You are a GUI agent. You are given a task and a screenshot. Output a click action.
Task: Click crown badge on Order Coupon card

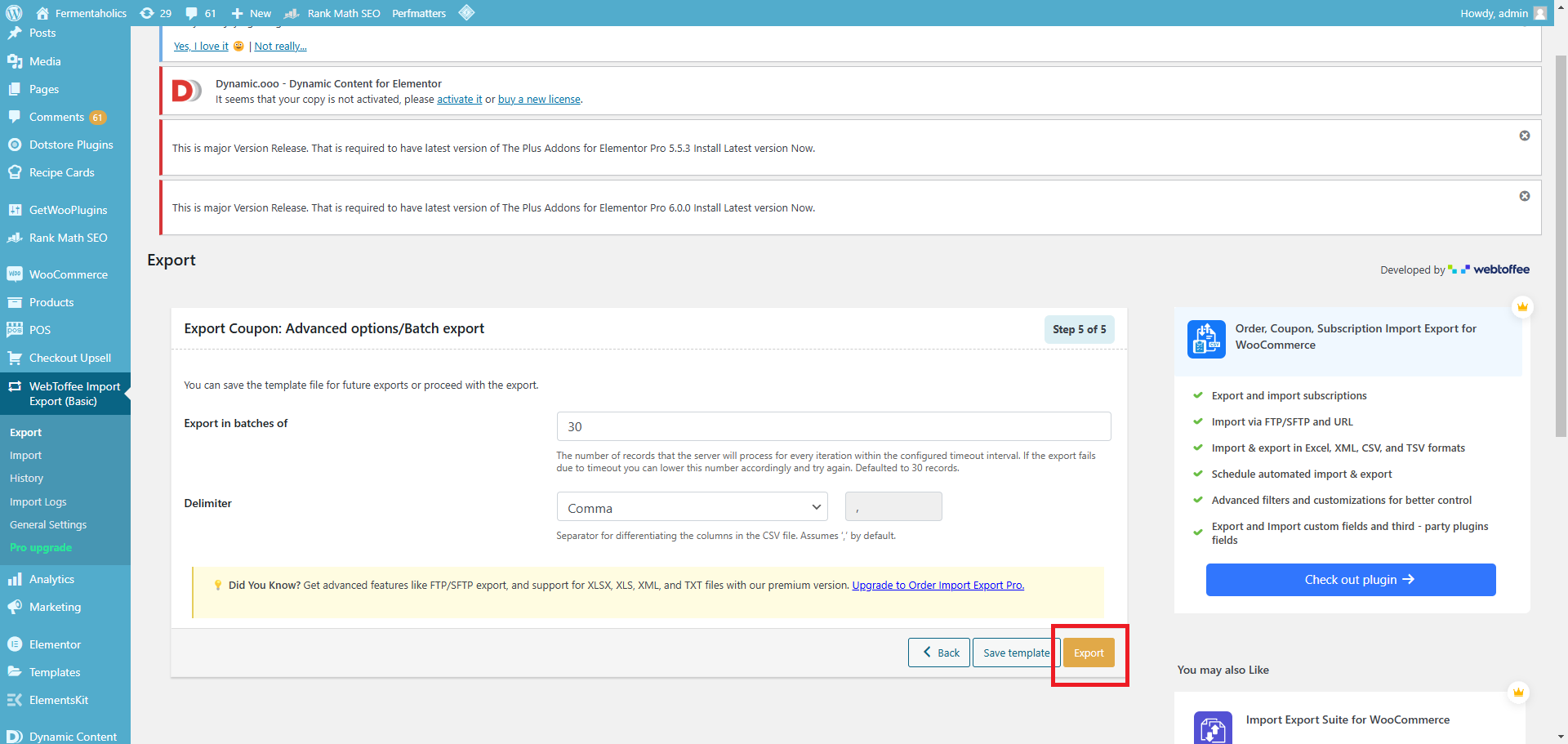click(x=1522, y=307)
